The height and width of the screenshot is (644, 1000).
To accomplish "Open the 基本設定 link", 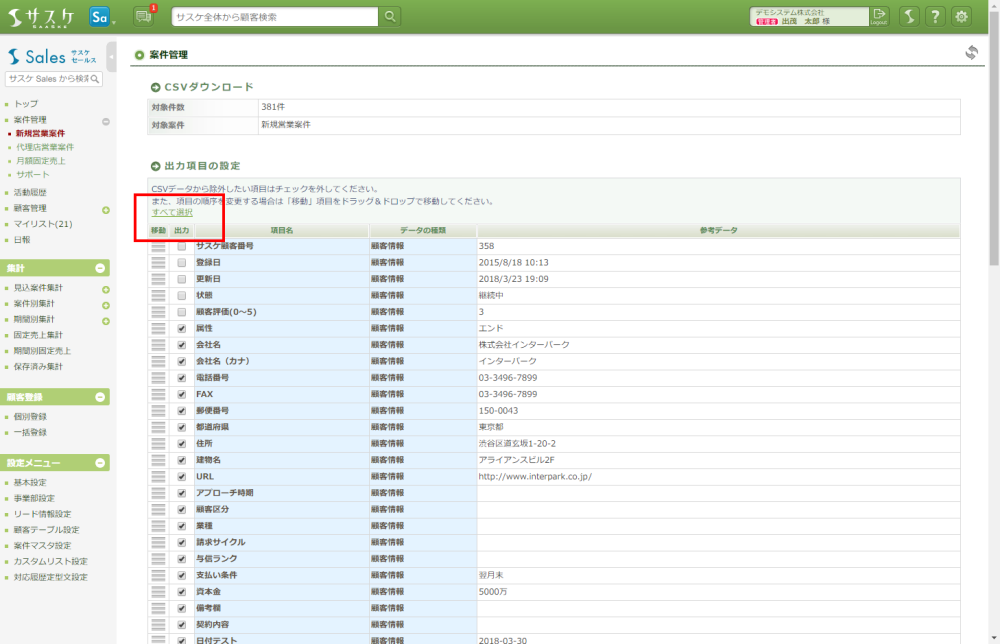I will [30, 483].
